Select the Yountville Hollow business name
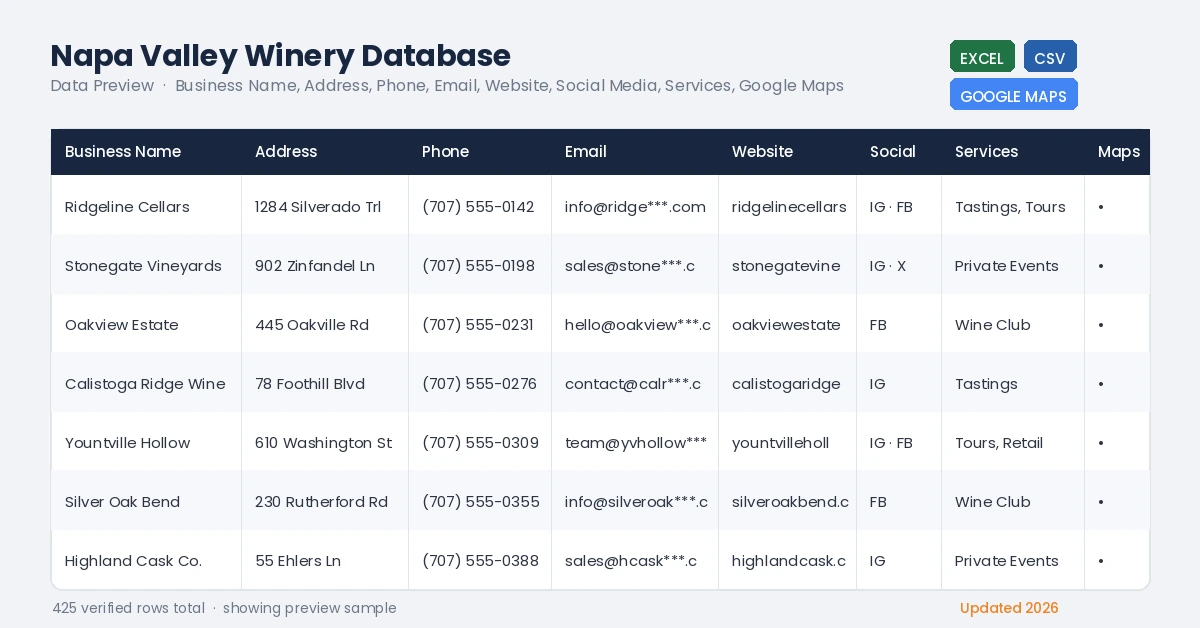Viewport: 1200px width, 628px height. (127, 443)
